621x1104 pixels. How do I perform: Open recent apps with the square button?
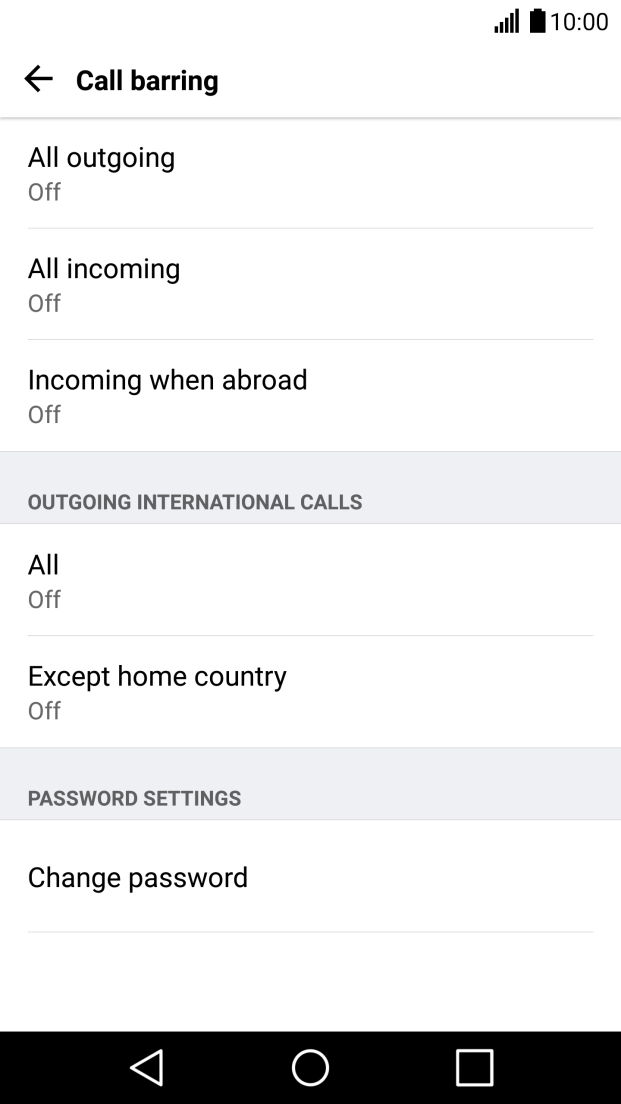(x=474, y=1068)
